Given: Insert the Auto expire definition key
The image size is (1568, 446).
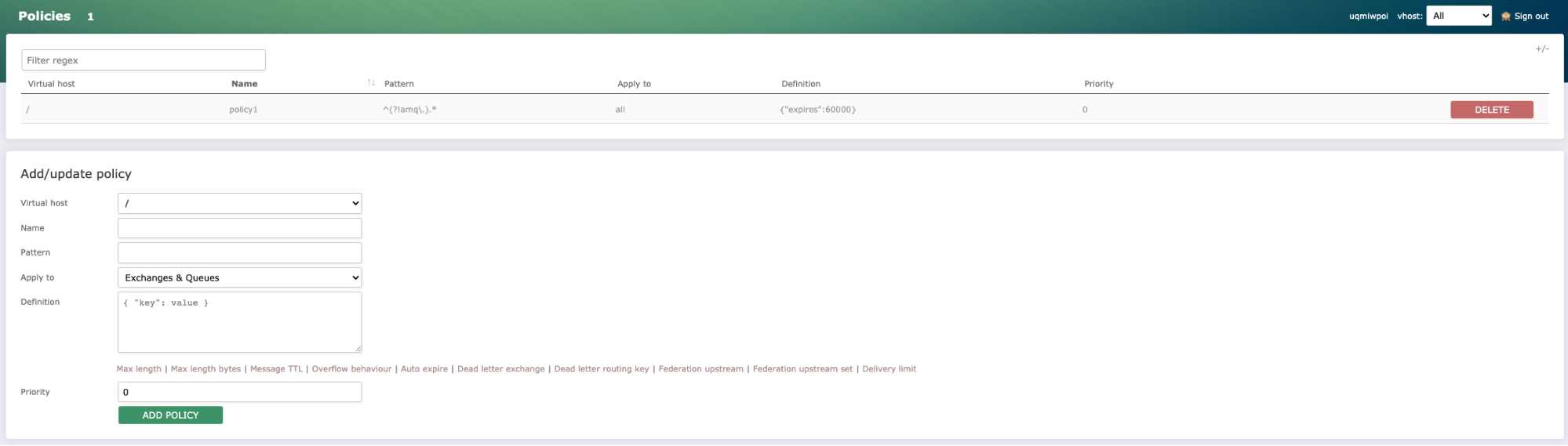Looking at the screenshot, I should 424,369.
